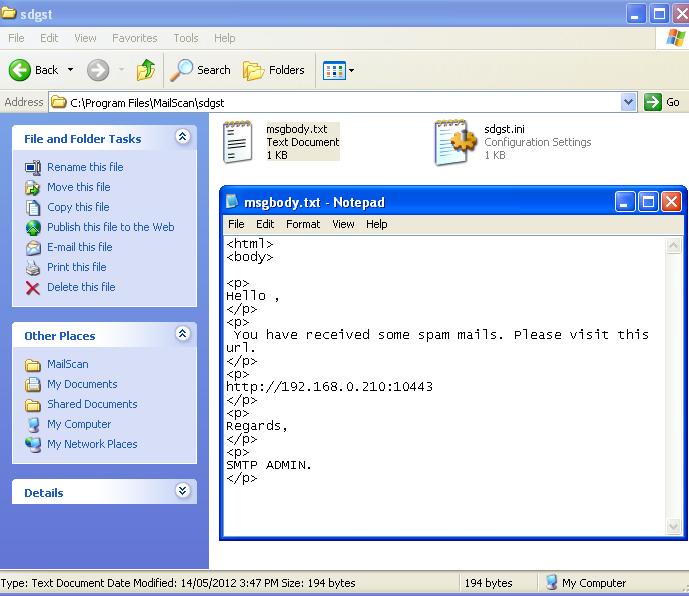Click the Copy this file link

click(x=78, y=207)
